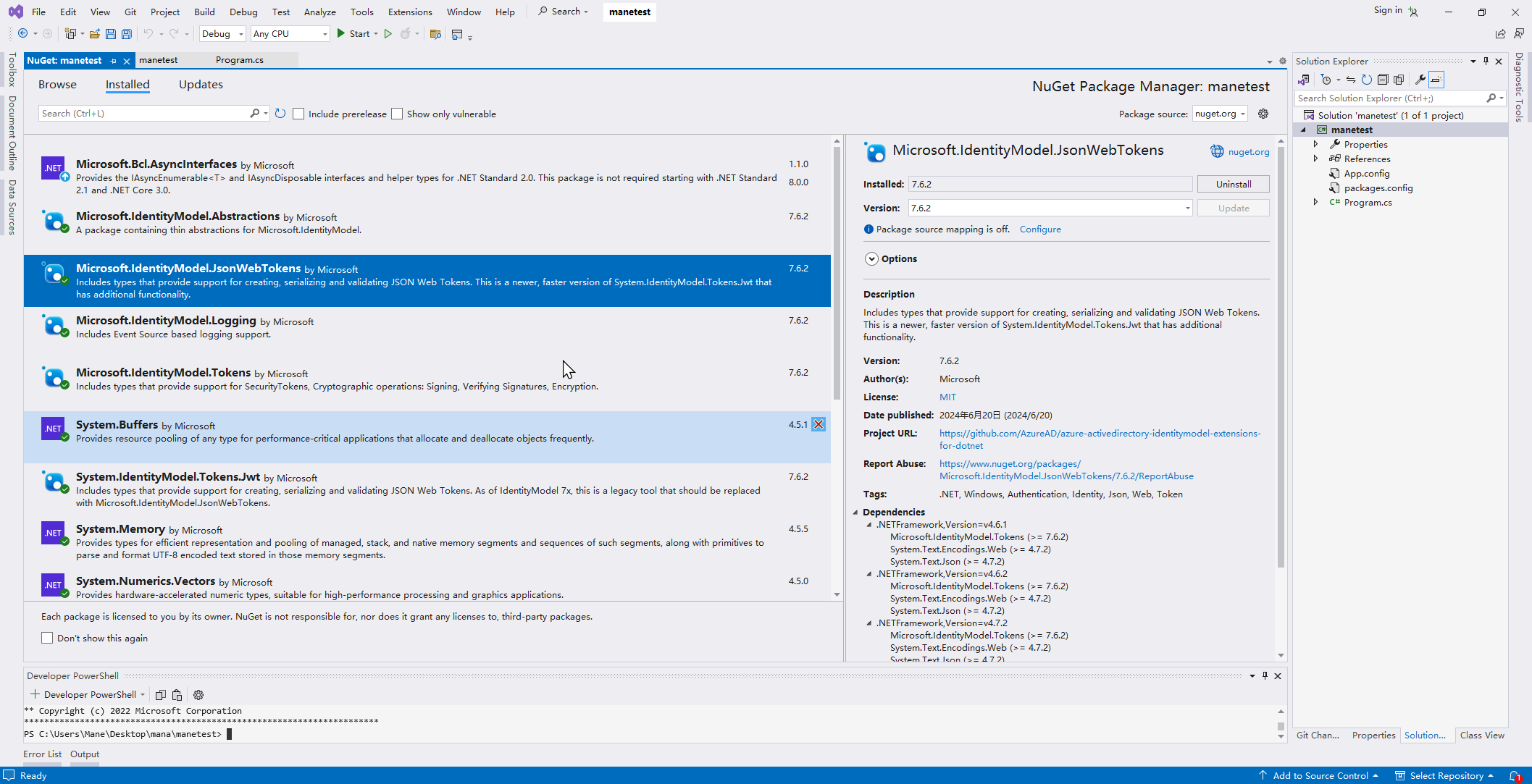Click the Copy icon in Developer PowerShell toolbar
The width and height of the screenshot is (1532, 784).
161,694
